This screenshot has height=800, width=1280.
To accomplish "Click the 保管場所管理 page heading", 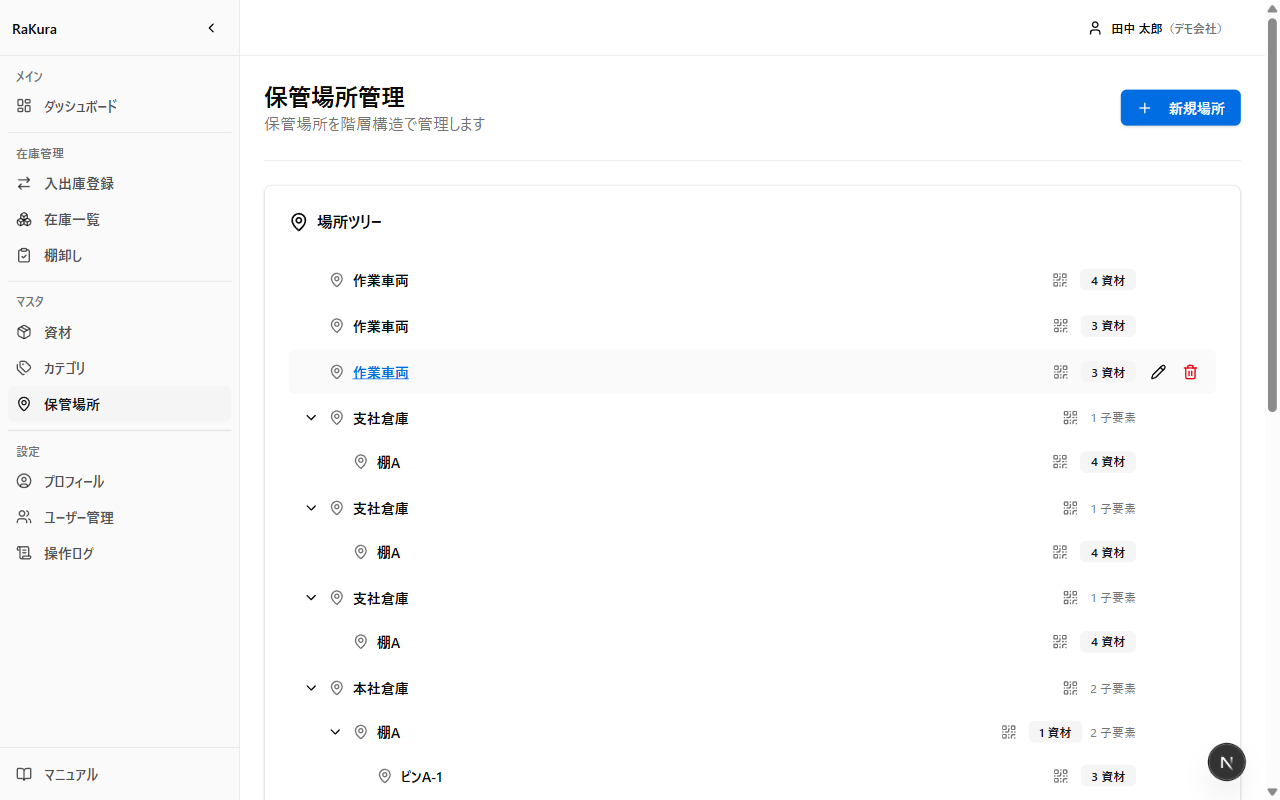I will pos(334,97).
